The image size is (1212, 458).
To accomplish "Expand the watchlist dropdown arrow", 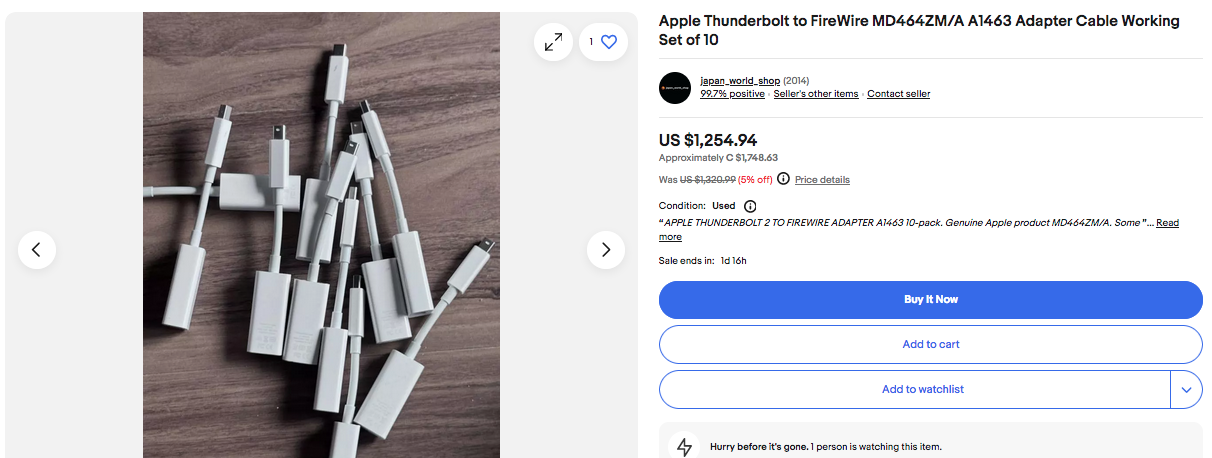I will tap(1186, 389).
